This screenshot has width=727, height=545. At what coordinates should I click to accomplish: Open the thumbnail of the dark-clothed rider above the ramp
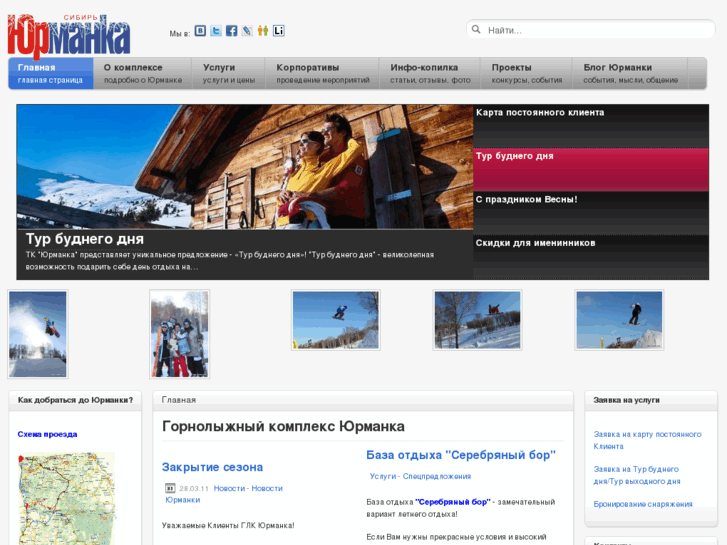(x=619, y=320)
